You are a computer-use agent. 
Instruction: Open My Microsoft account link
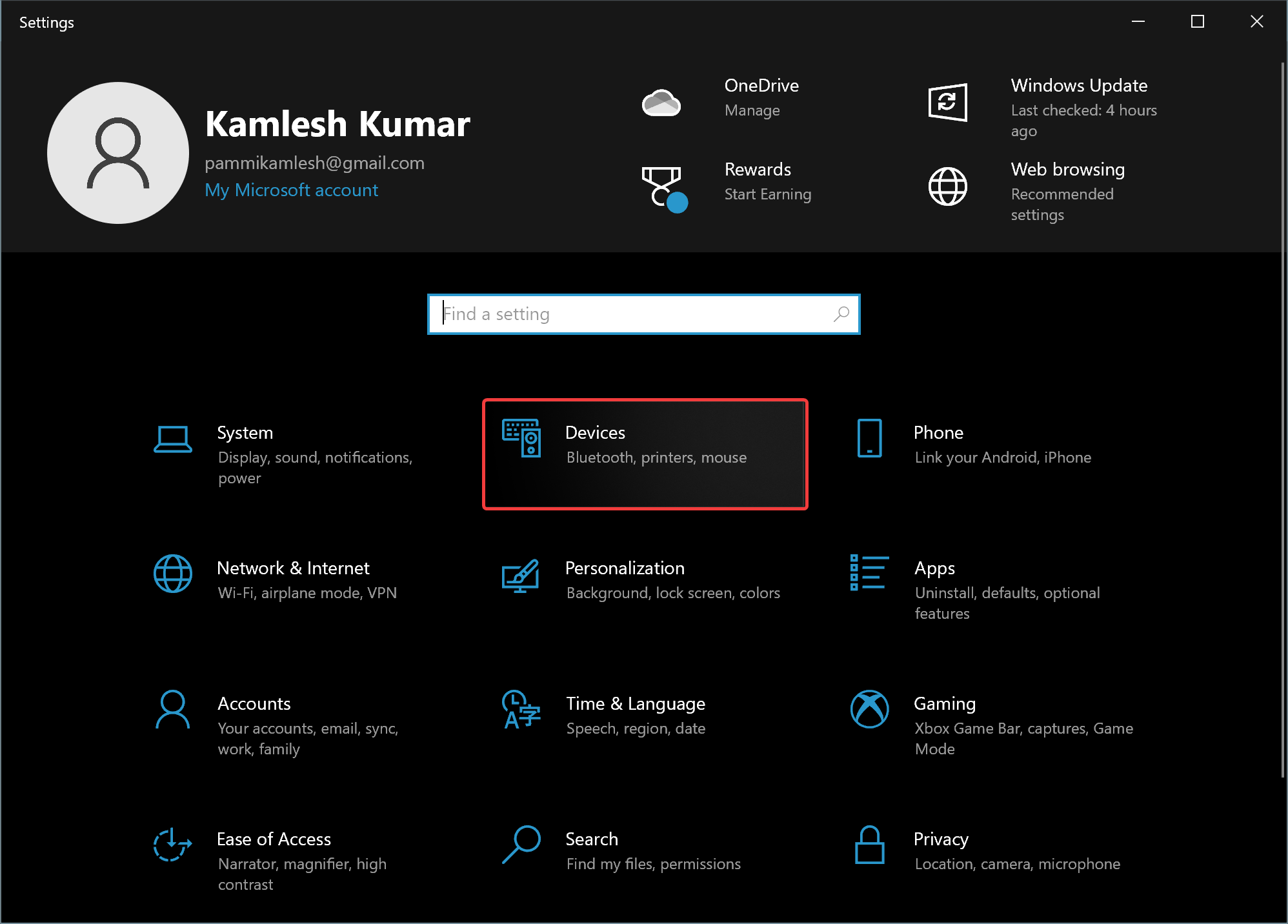pyautogui.click(x=291, y=190)
